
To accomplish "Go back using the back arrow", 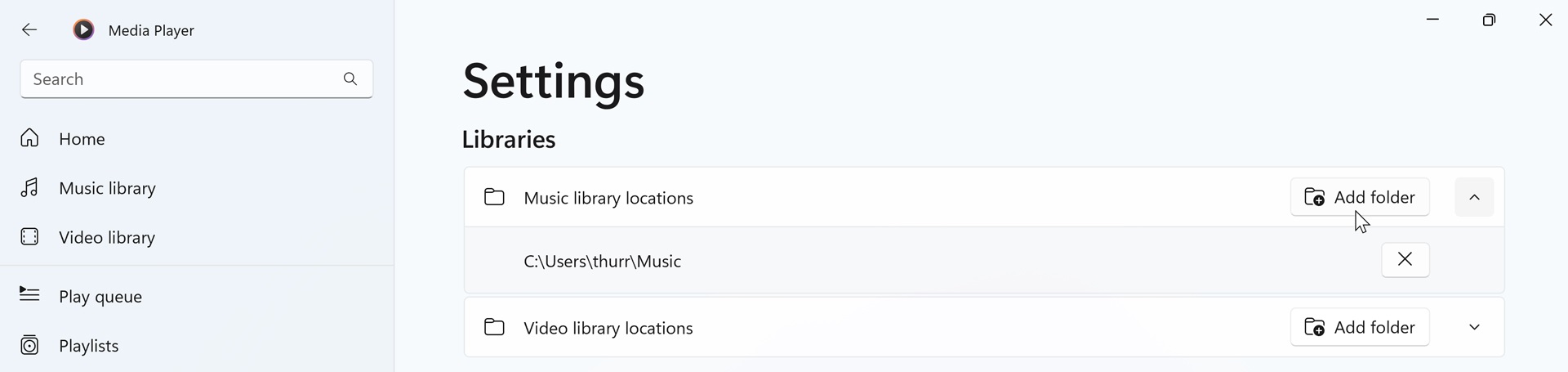I will [29, 30].
